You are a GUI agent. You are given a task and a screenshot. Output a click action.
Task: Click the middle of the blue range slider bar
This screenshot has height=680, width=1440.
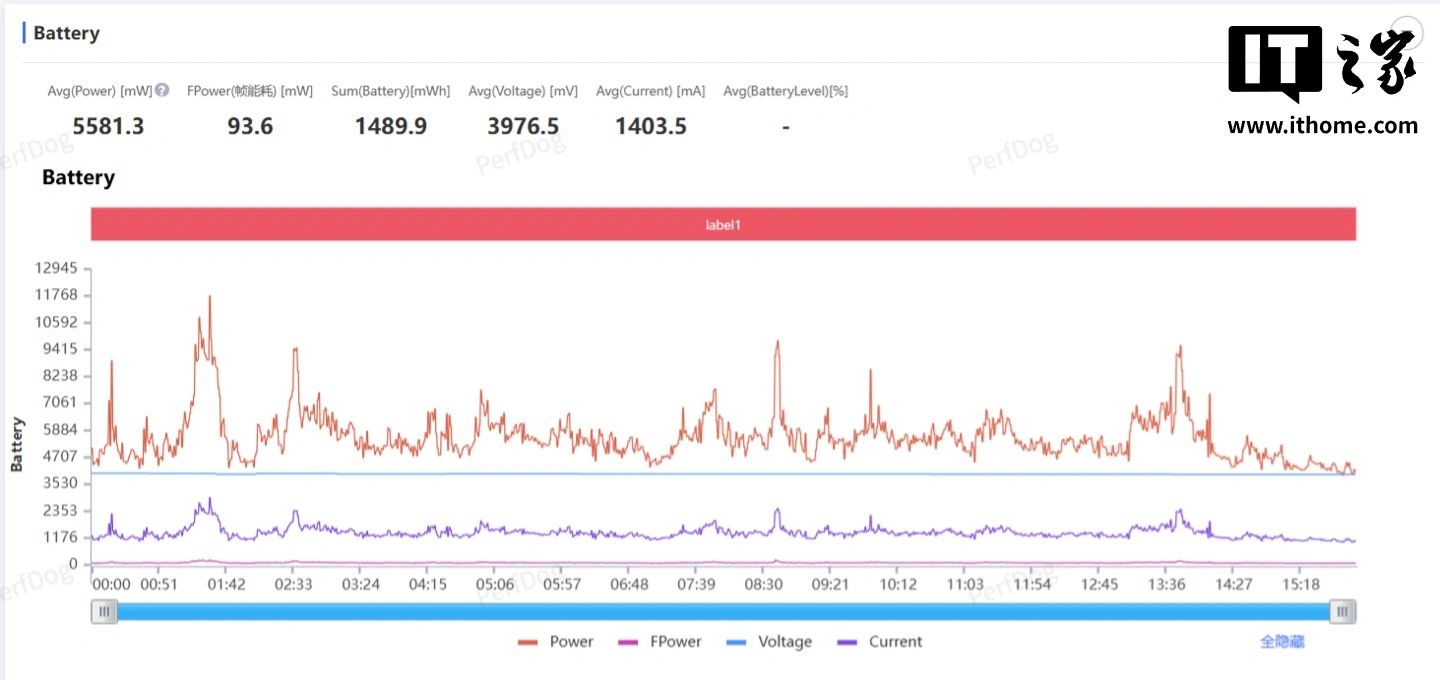coord(723,612)
